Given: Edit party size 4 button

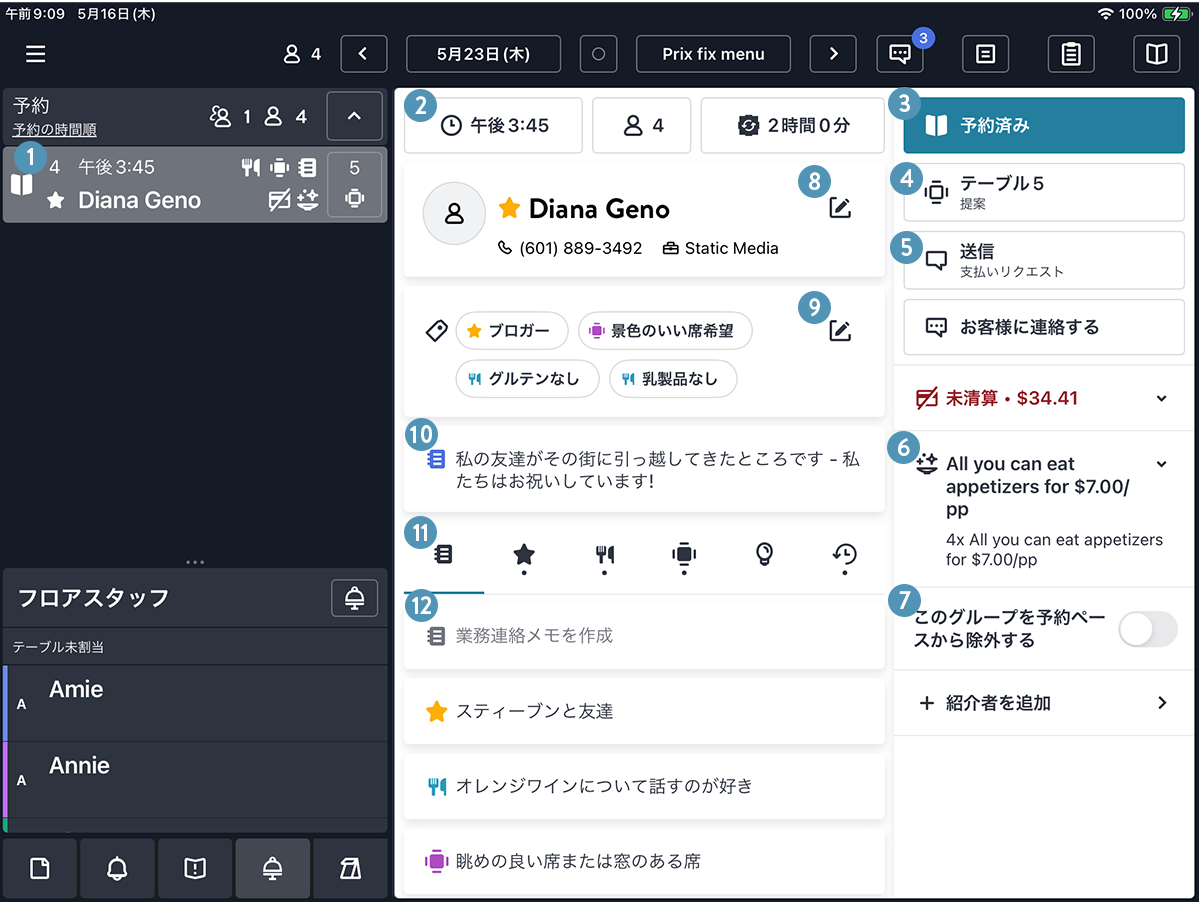Looking at the screenshot, I should coord(642,126).
